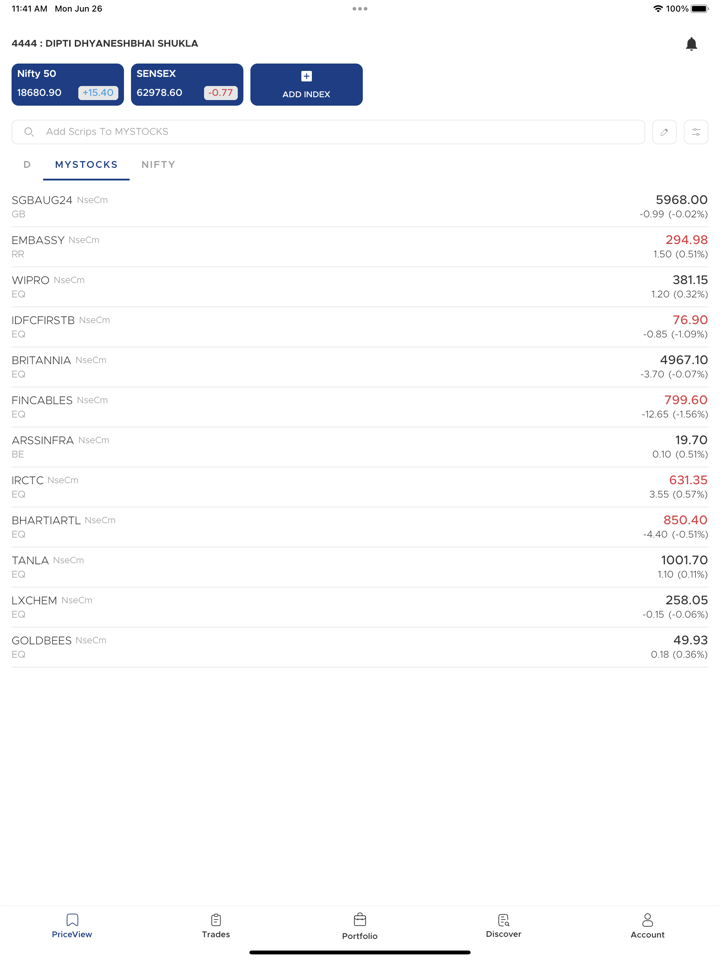Open the SENSEX index card

[187, 84]
